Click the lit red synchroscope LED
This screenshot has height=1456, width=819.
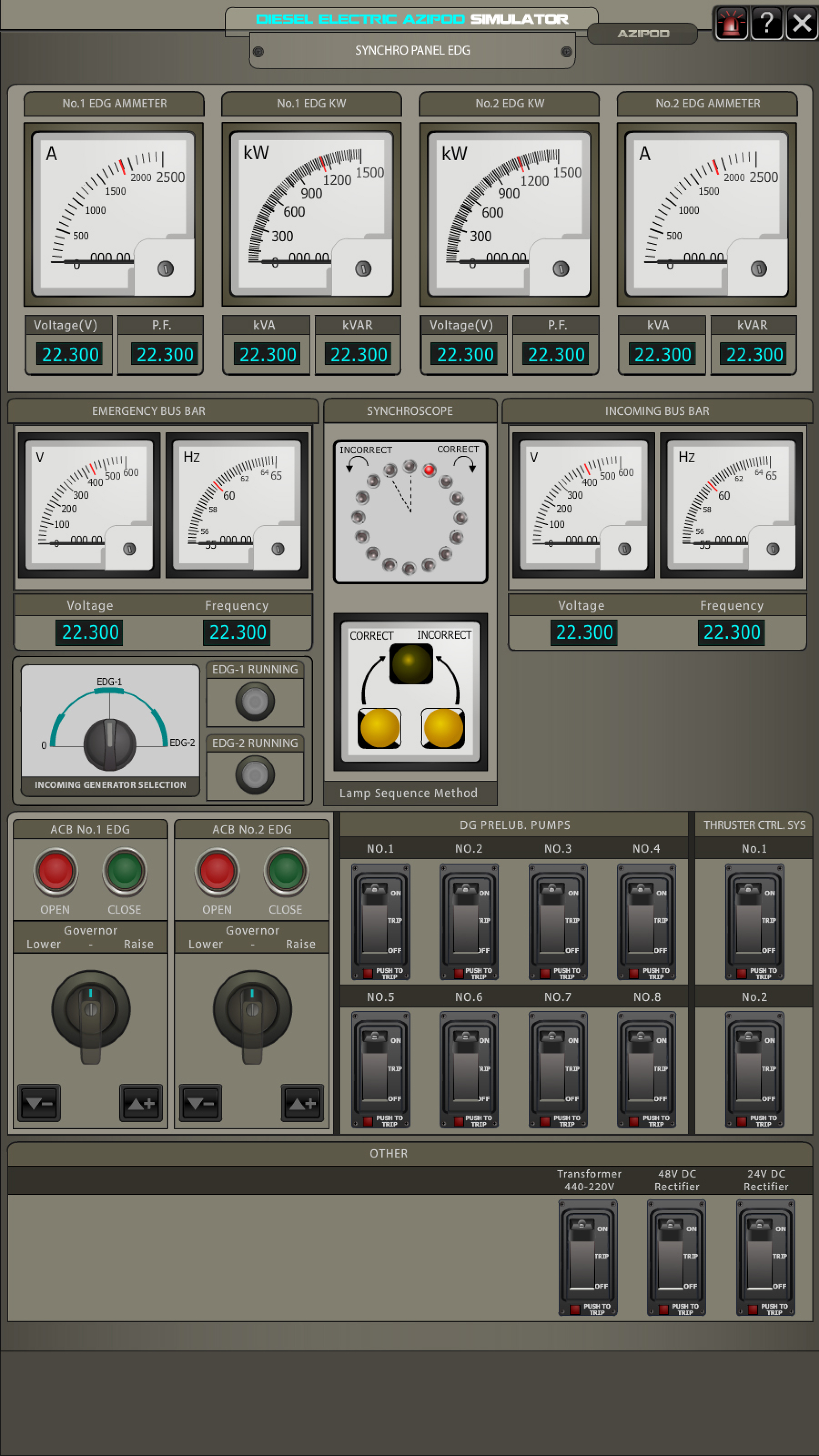(x=429, y=470)
